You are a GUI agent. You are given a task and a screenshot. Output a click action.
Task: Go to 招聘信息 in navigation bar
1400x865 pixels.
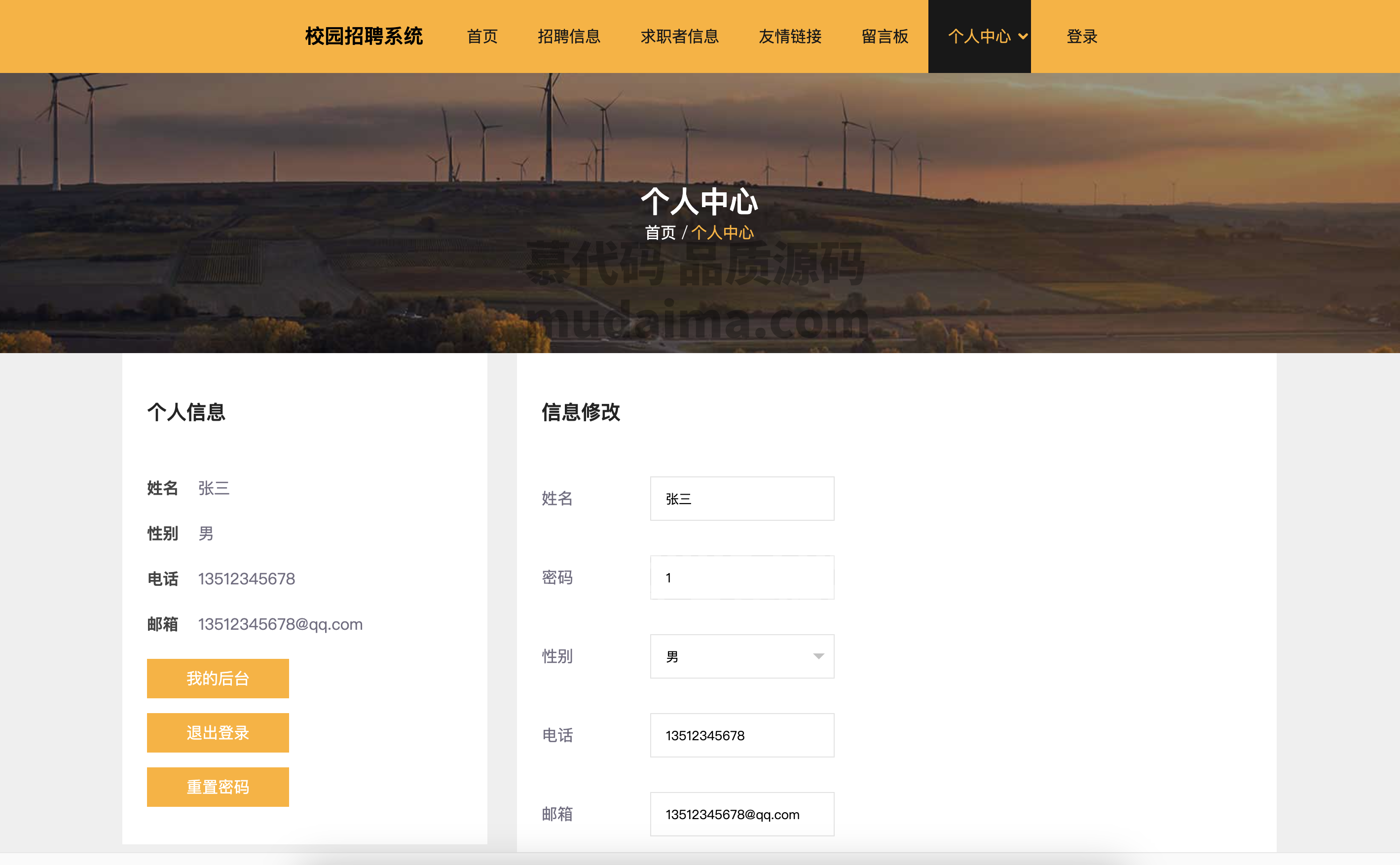569,36
